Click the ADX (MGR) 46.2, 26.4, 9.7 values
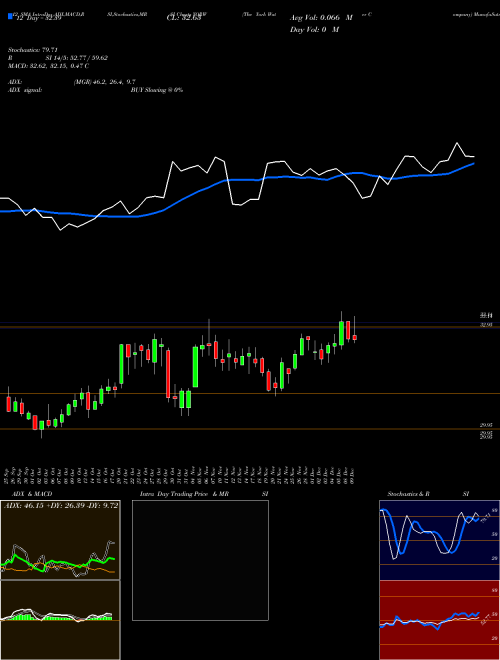 [x=104, y=82]
